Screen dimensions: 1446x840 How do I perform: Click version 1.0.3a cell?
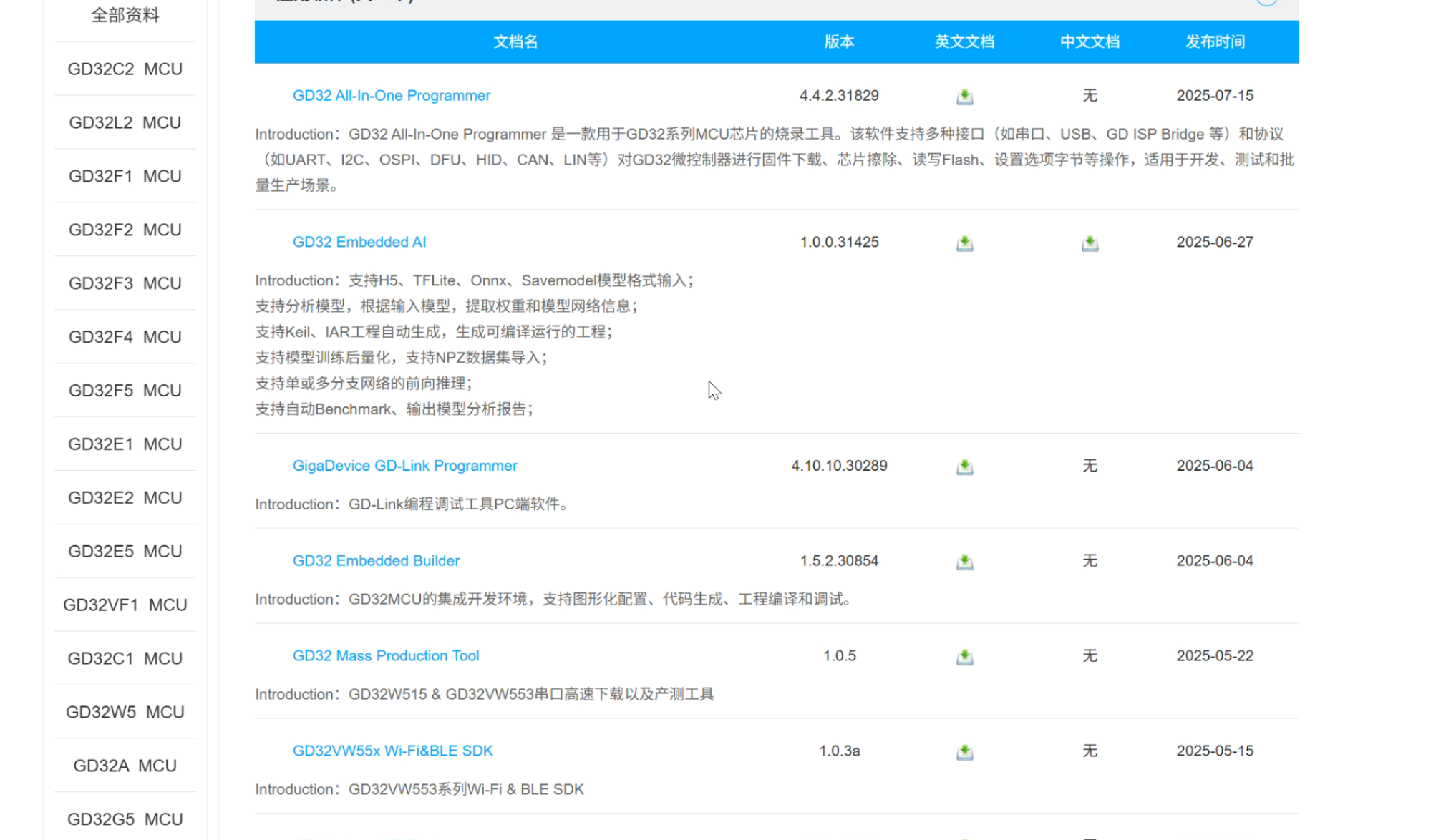839,751
